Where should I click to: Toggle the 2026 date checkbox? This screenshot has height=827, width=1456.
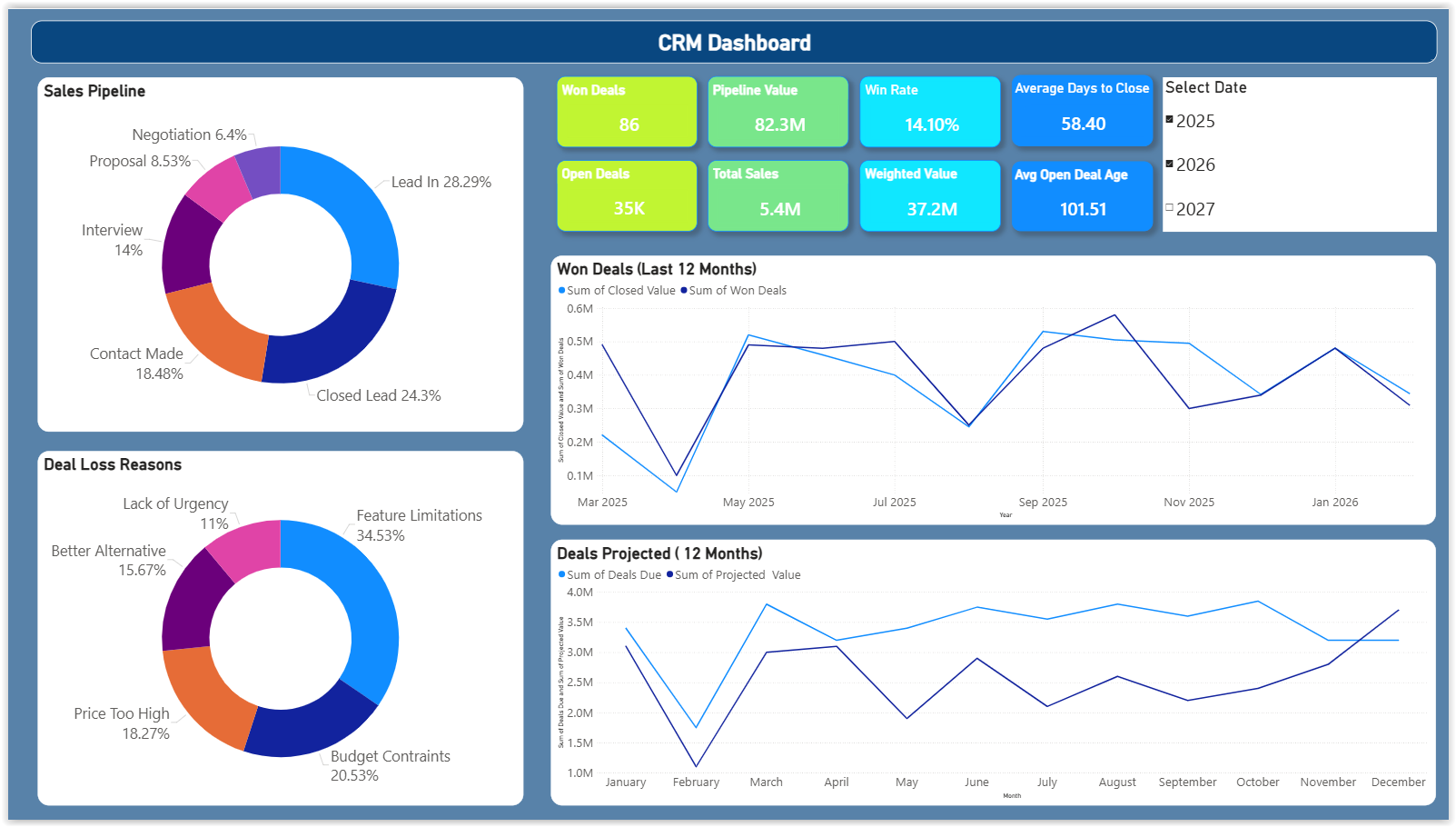pos(1170,164)
